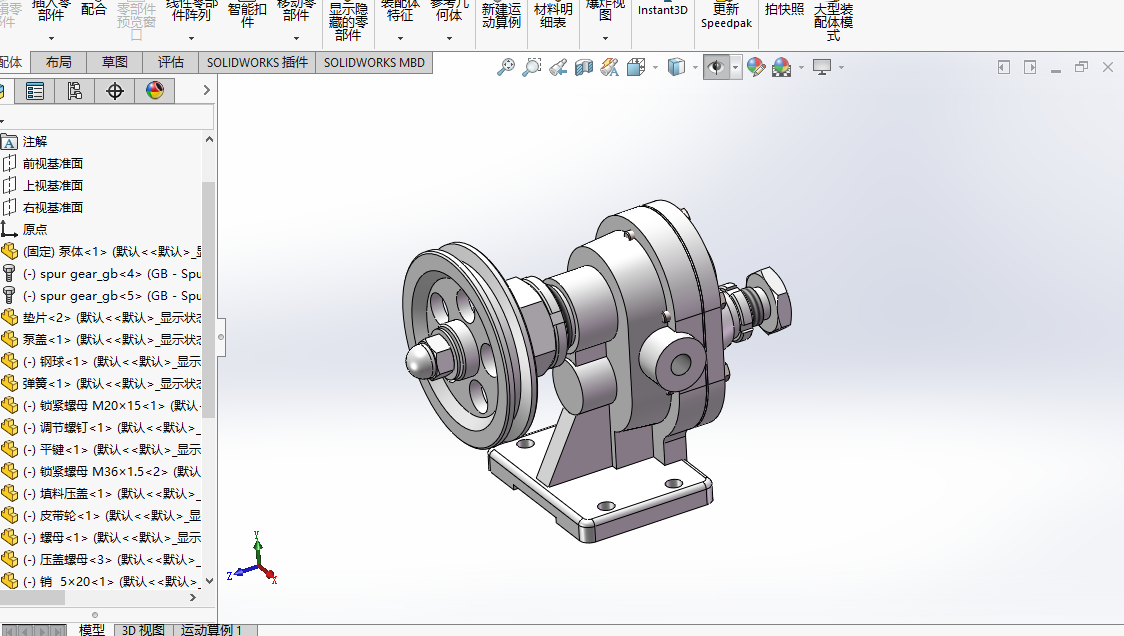Collapse the feature tree panel handle
1124x636 pixels.
(x=221, y=337)
